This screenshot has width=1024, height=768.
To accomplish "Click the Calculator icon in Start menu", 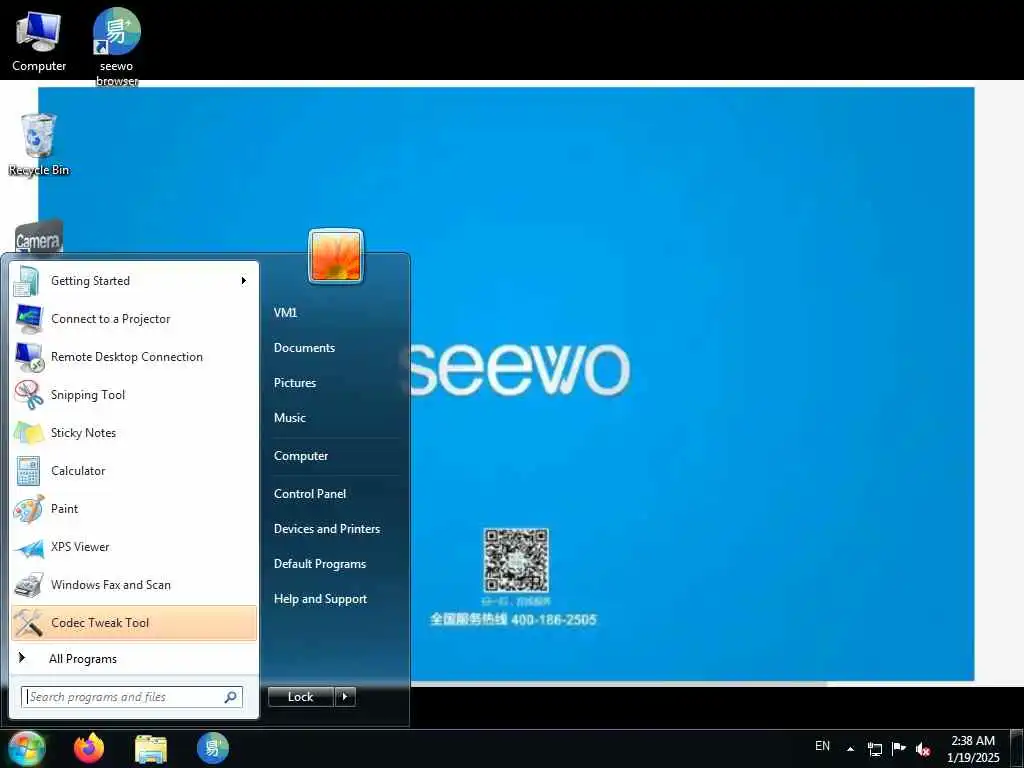I will (28, 471).
